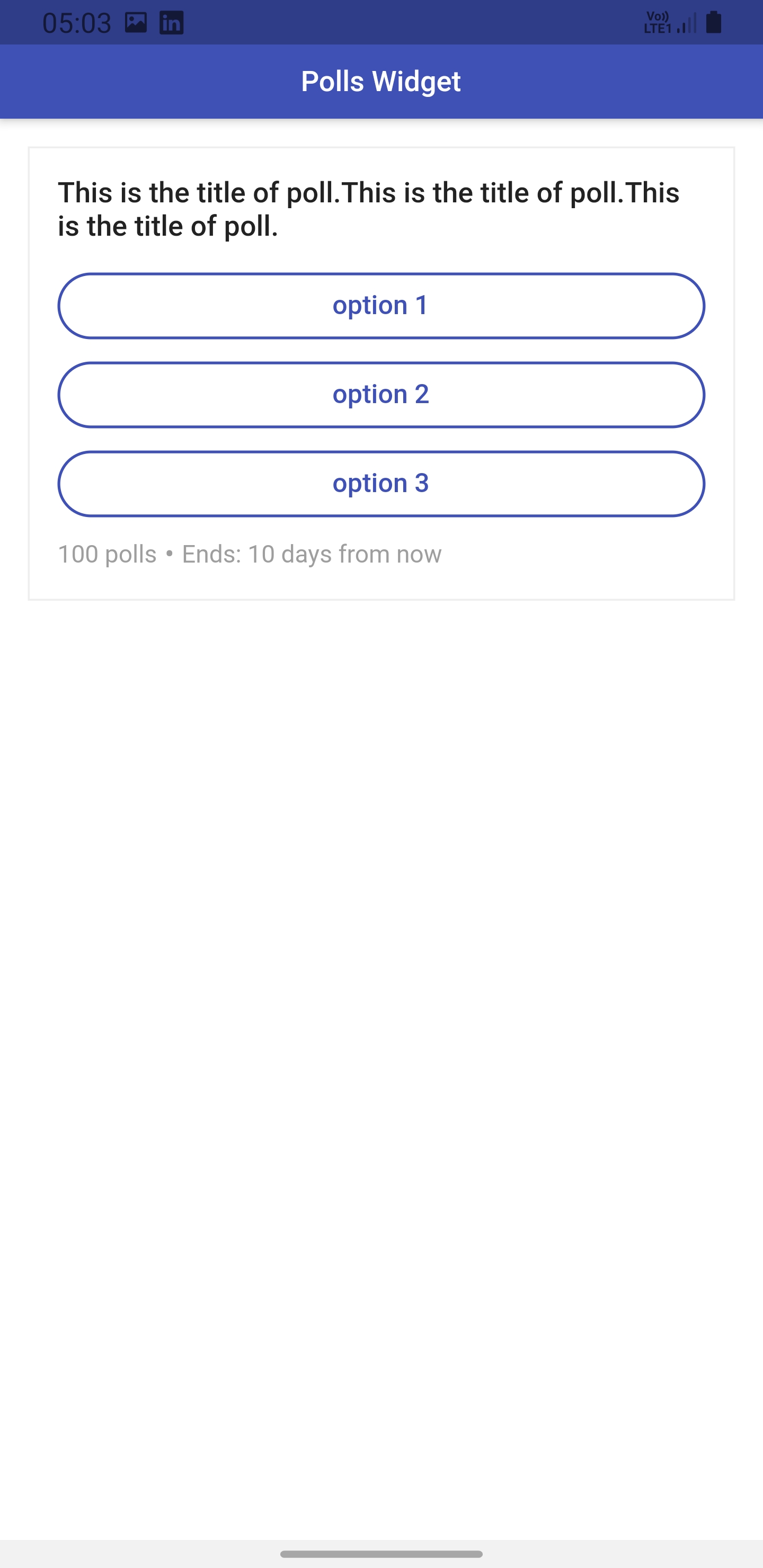Tap the 05:03 clock in status bar

77,23
